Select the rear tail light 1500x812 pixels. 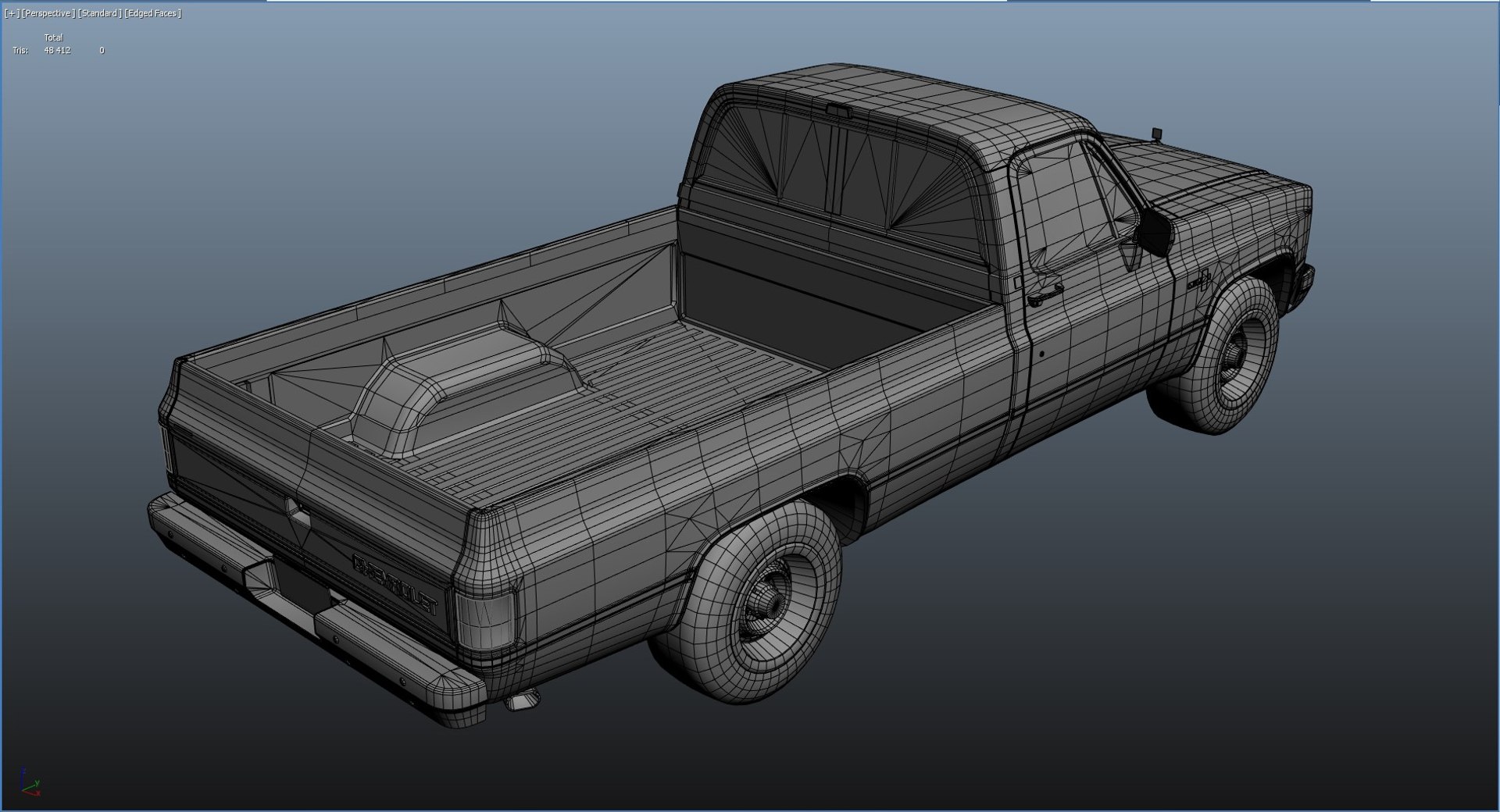click(486, 621)
